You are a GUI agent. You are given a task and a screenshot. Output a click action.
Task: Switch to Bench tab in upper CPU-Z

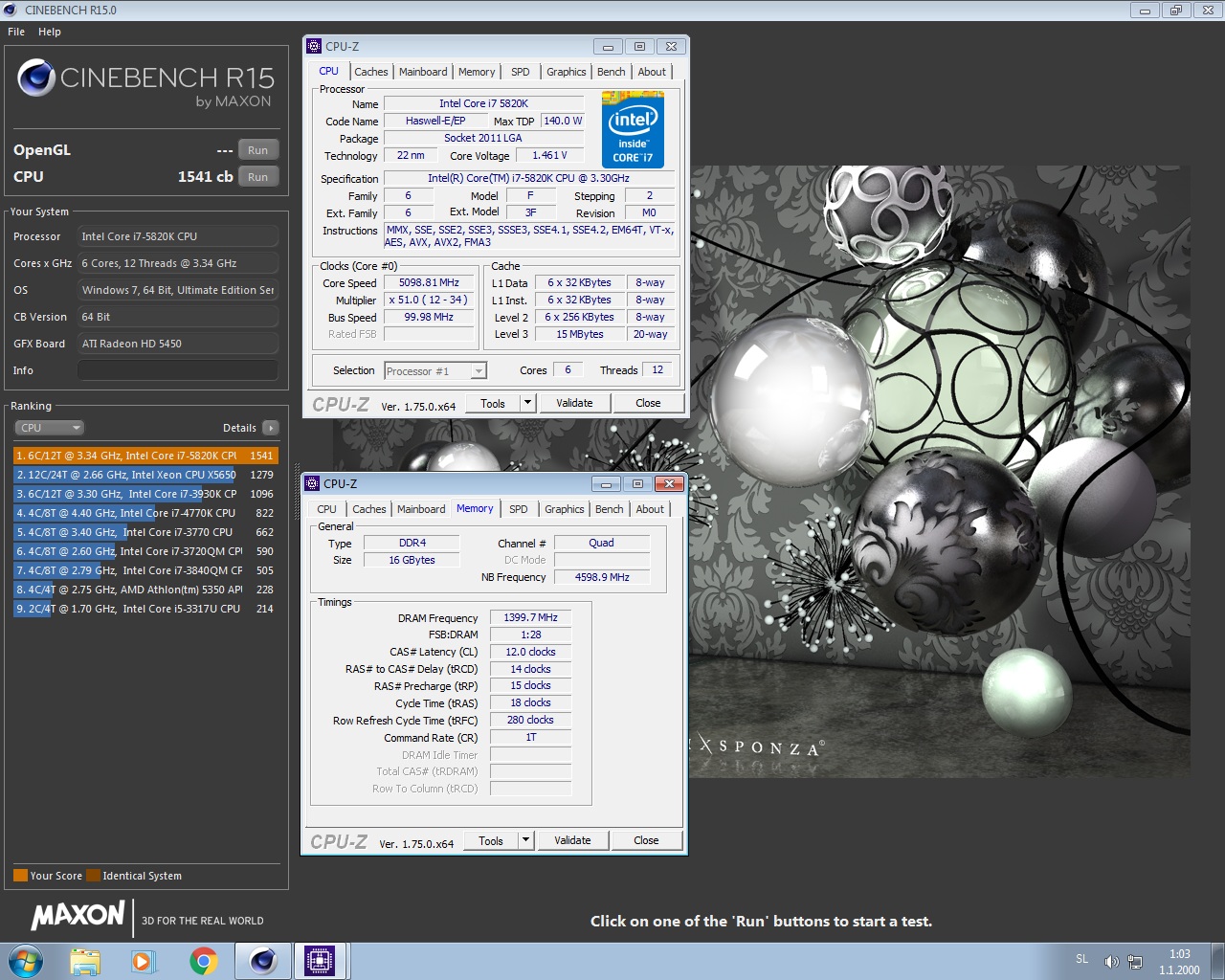tap(612, 72)
